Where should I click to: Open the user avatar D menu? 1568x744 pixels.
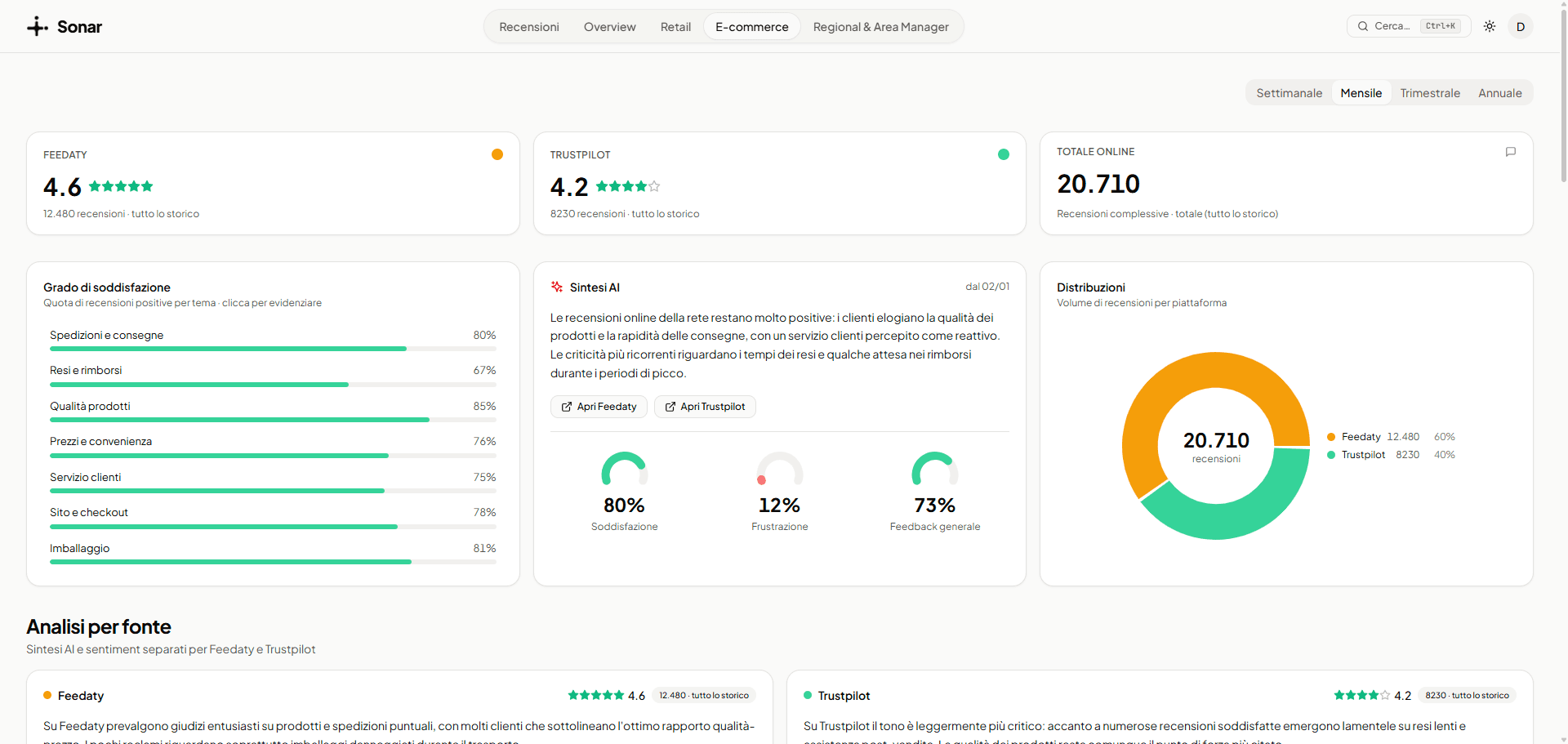1521,26
